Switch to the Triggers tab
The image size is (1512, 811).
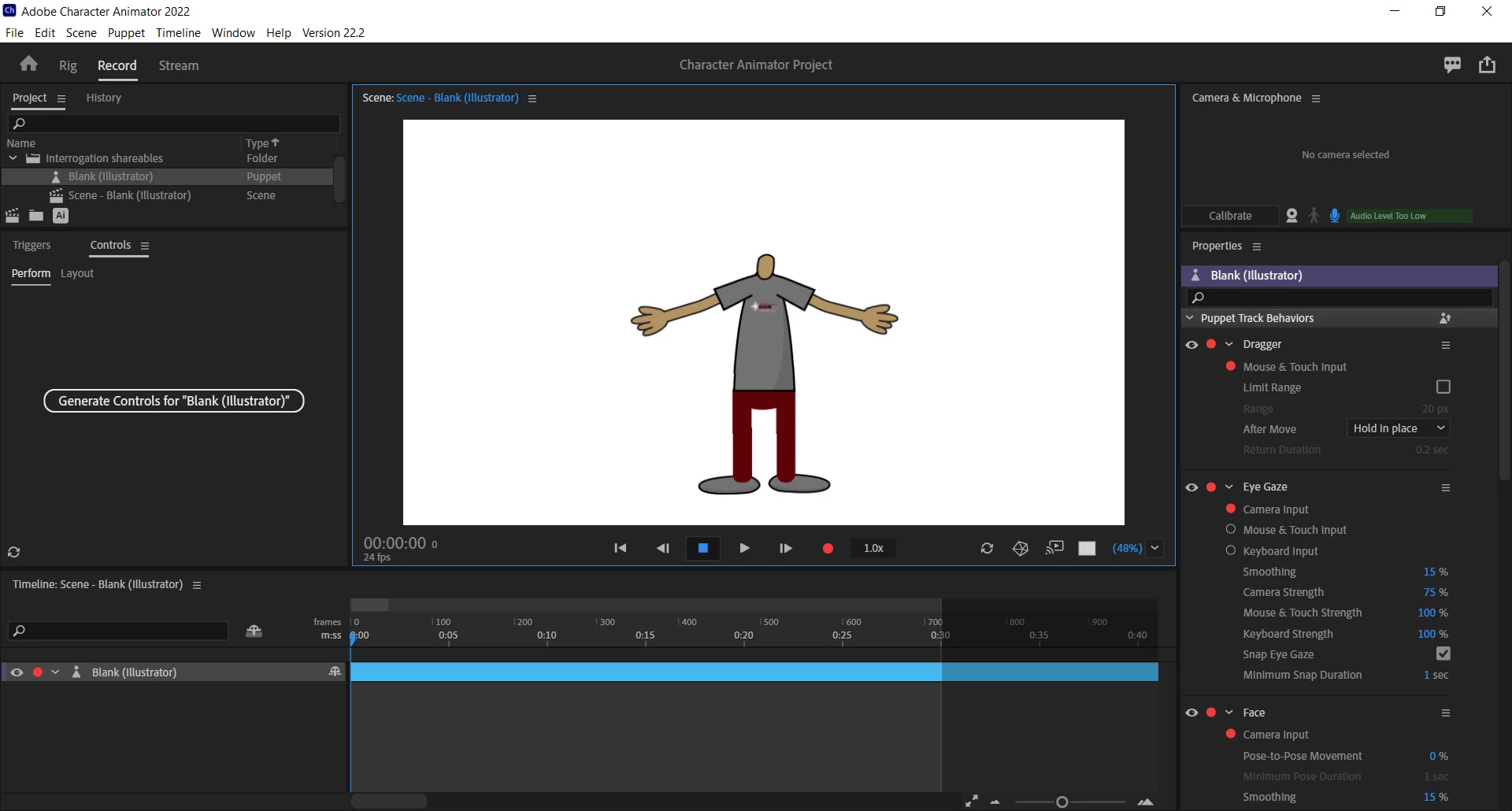pyautogui.click(x=31, y=245)
